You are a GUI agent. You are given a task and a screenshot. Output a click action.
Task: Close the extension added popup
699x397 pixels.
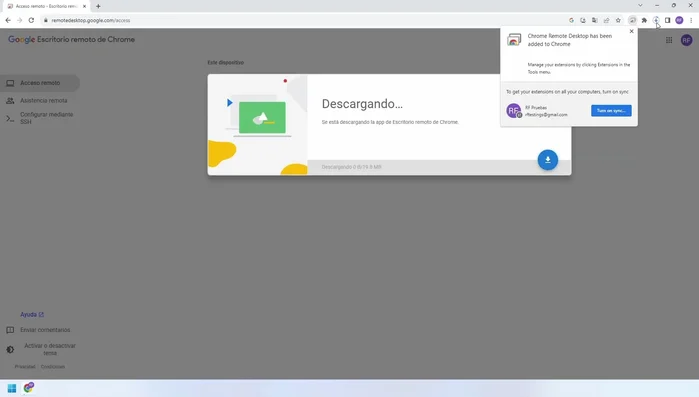[631, 31]
